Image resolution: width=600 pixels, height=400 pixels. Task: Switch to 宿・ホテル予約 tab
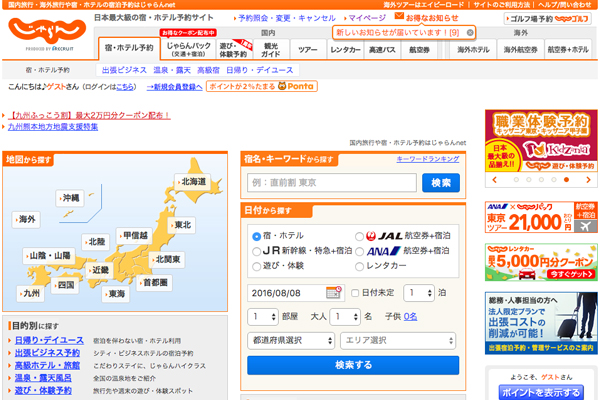[129, 48]
